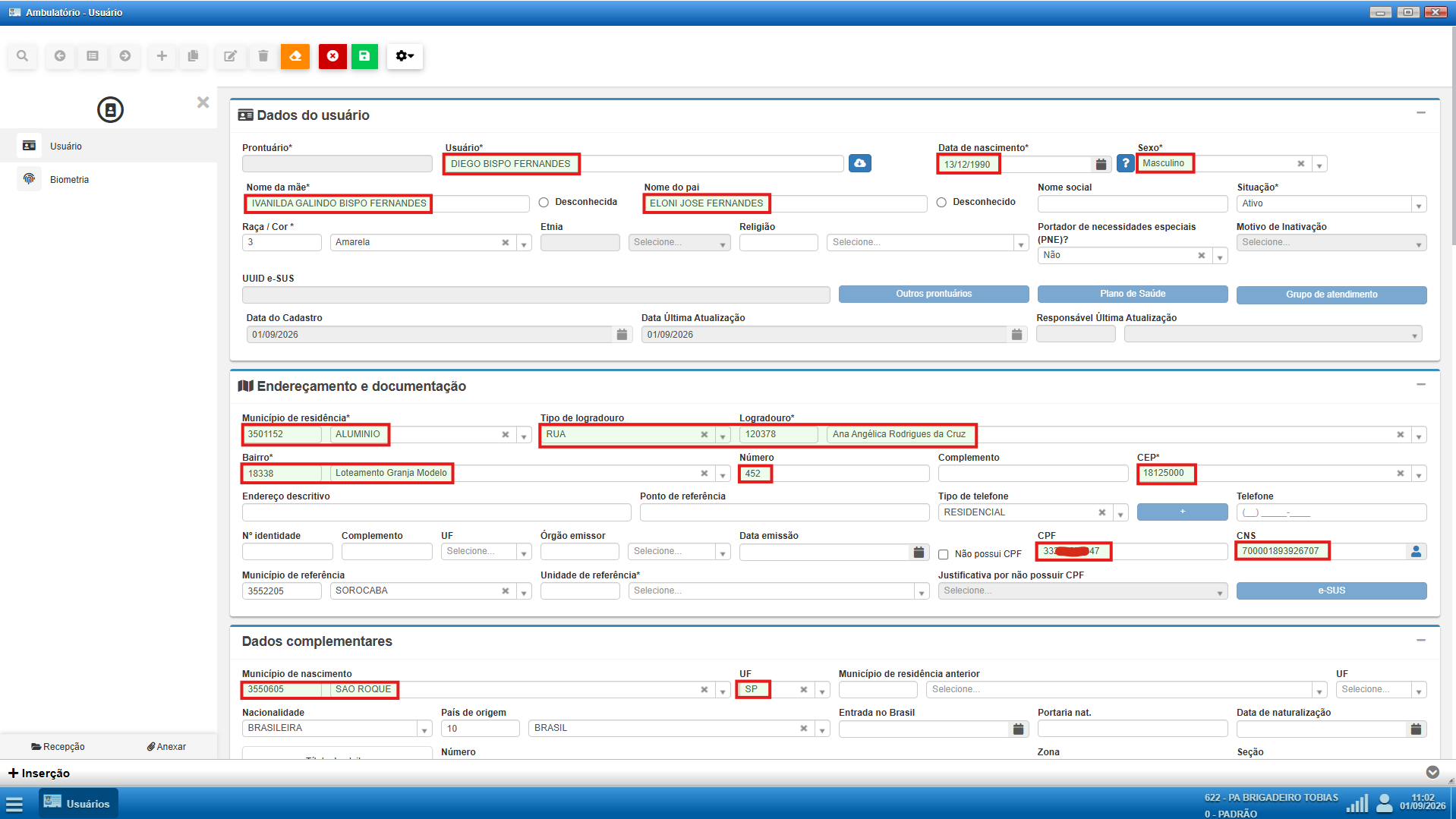The width and height of the screenshot is (1456, 819).
Task: Click into the Nome social input field
Action: tap(1133, 203)
